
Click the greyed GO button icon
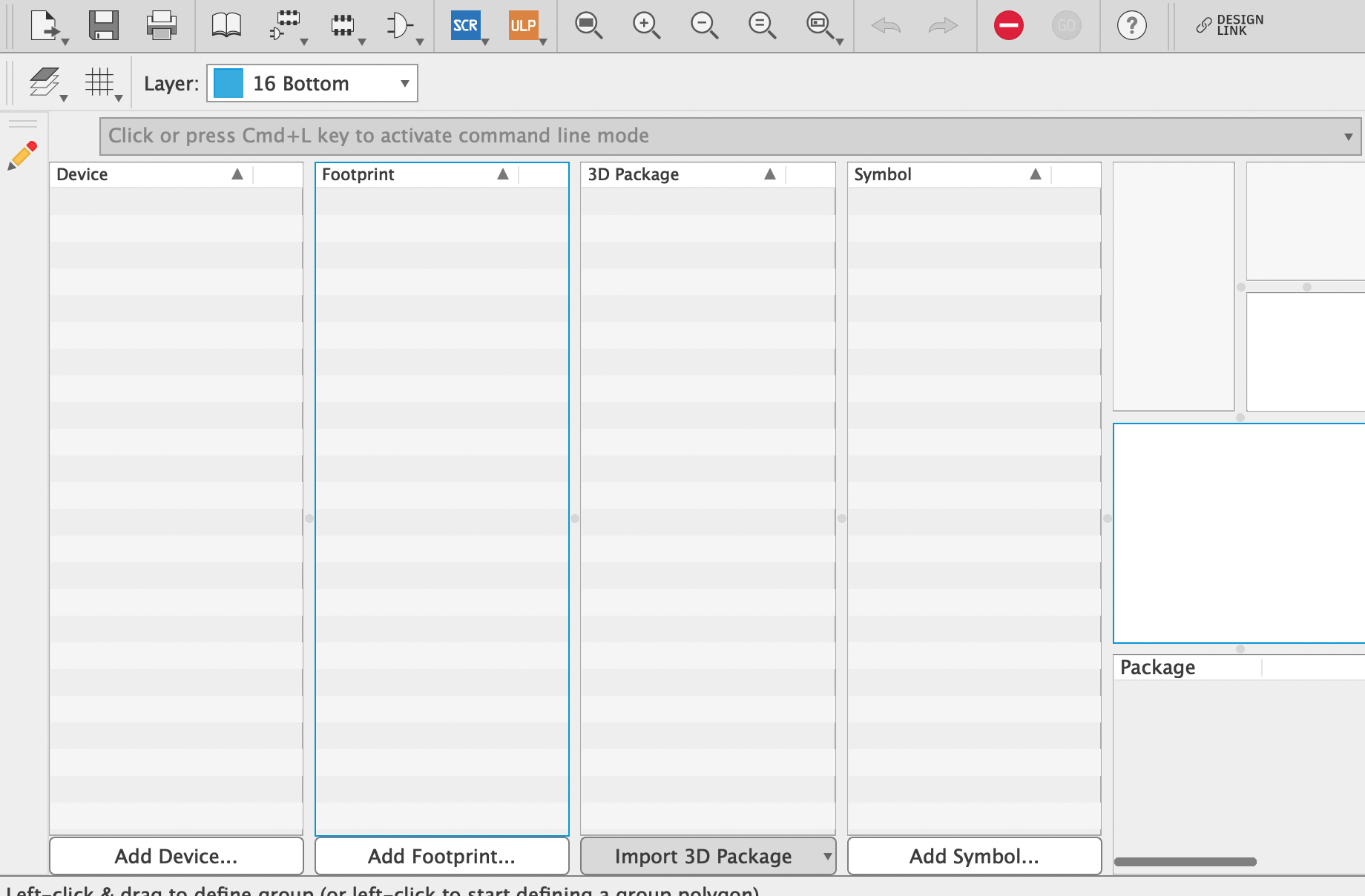pos(1067,25)
